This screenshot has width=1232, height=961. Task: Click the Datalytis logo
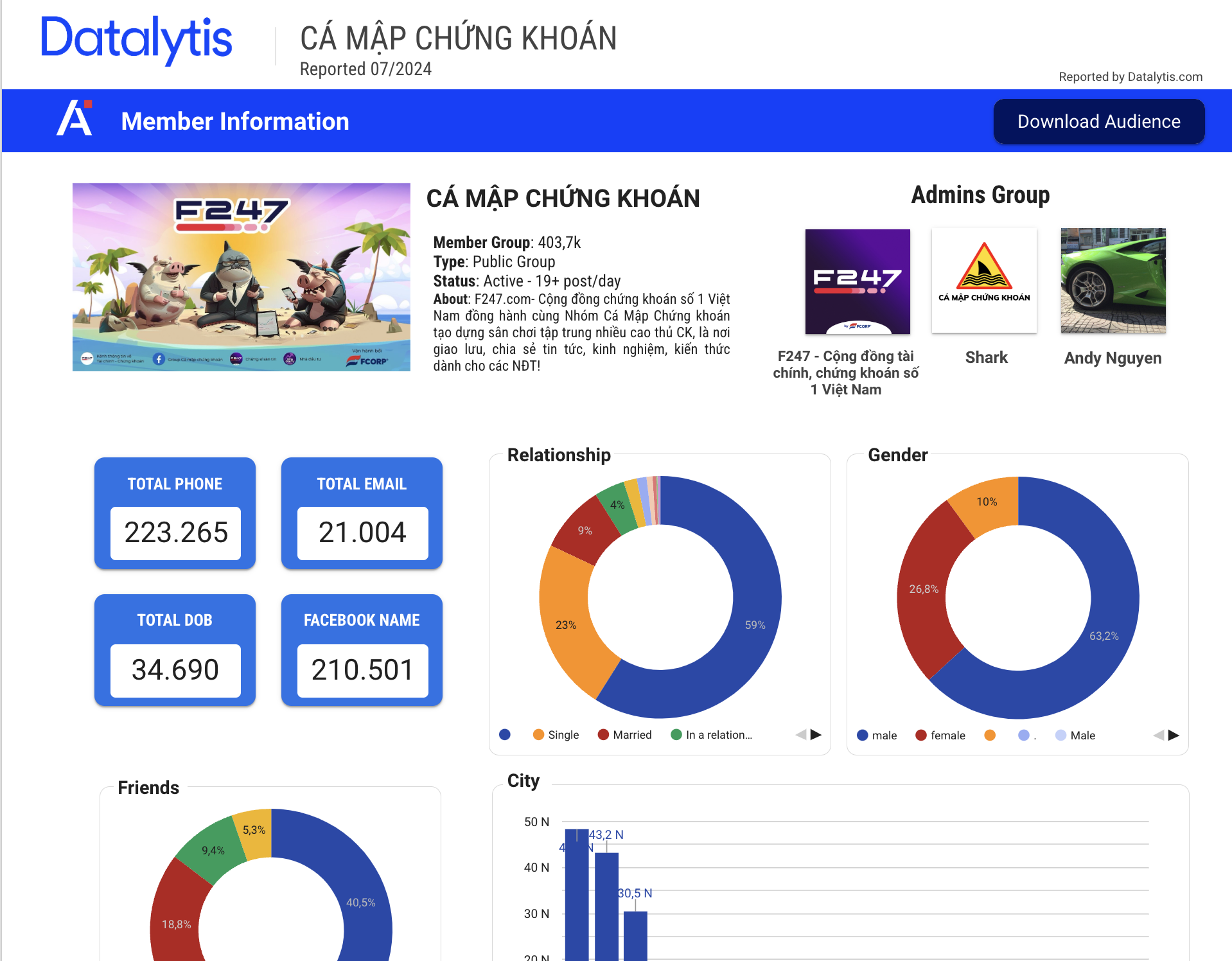point(136,40)
